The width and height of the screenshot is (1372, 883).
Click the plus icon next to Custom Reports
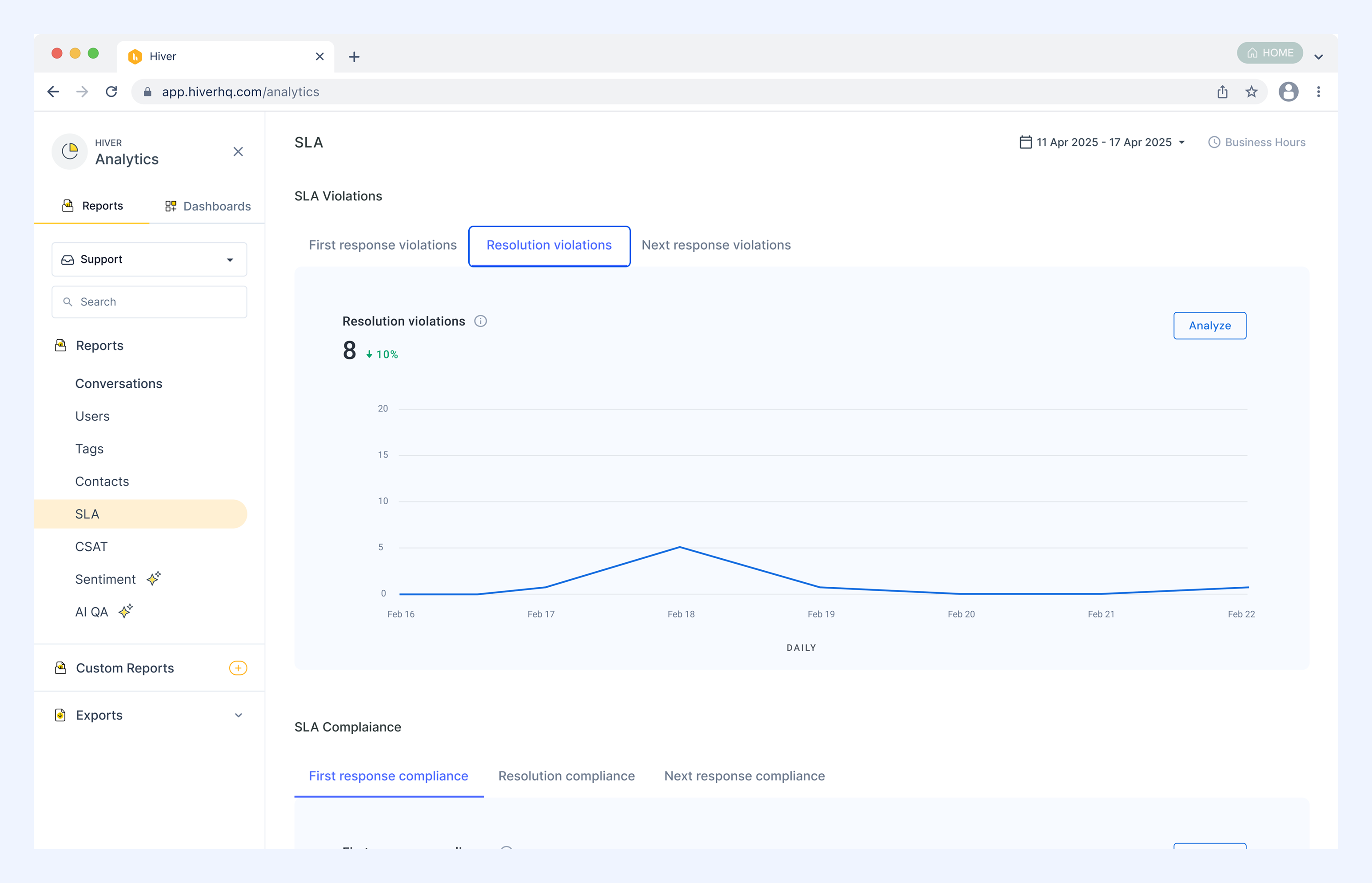tap(238, 668)
